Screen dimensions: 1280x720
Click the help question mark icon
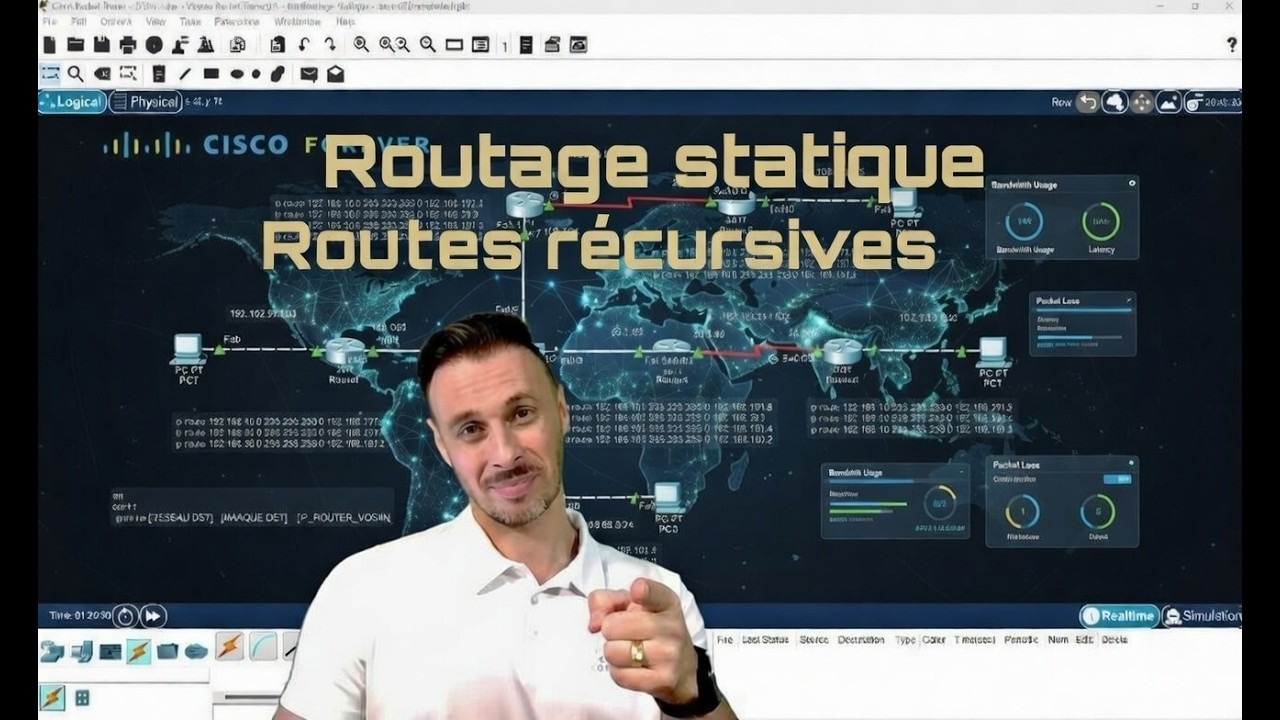click(1231, 44)
